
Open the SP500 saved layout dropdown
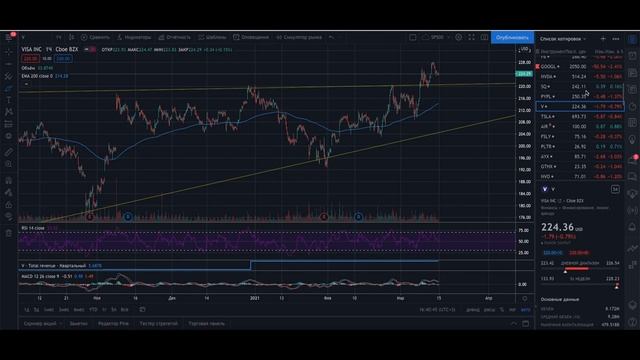pyautogui.click(x=436, y=37)
